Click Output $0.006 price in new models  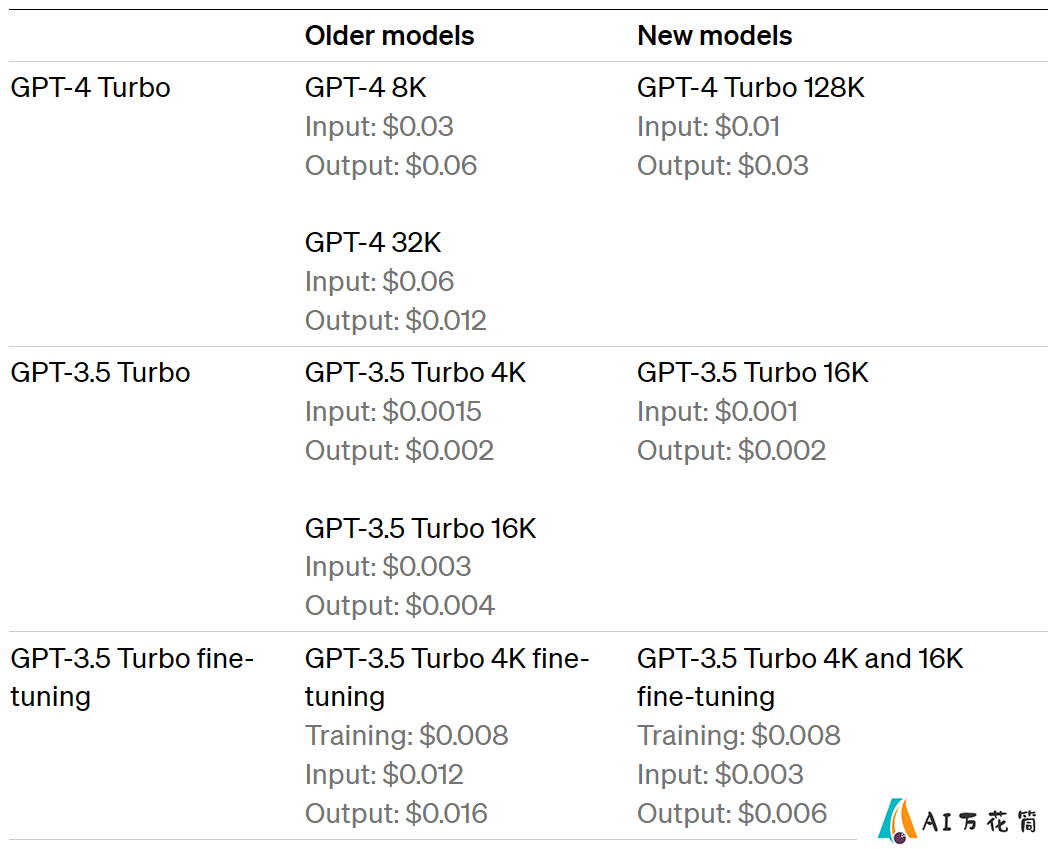[732, 814]
